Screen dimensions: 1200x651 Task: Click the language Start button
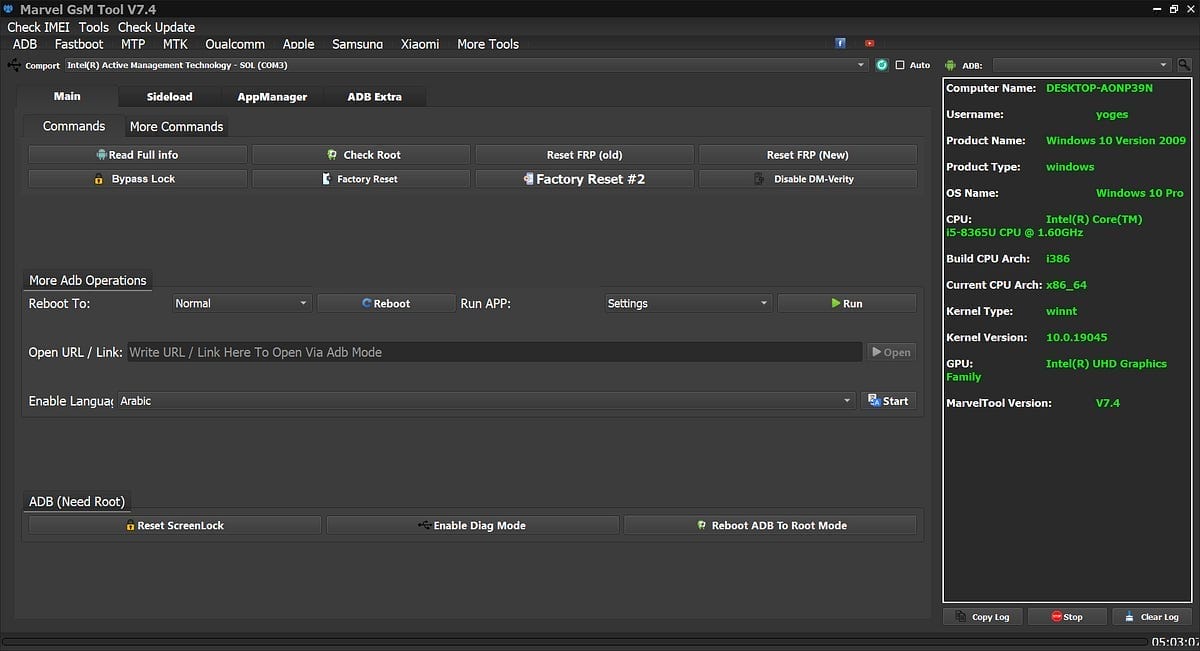pos(888,401)
